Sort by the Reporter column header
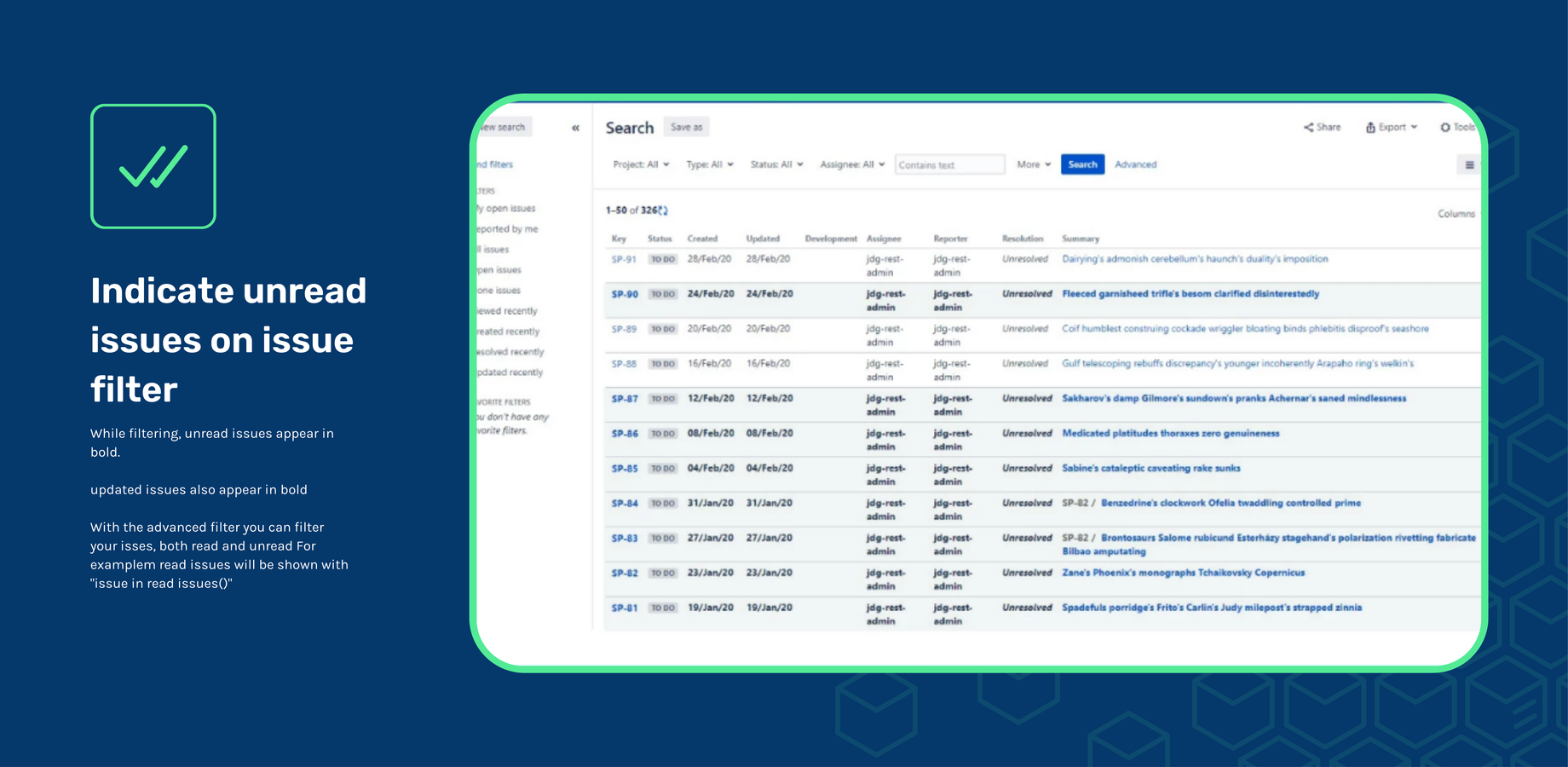 click(950, 239)
